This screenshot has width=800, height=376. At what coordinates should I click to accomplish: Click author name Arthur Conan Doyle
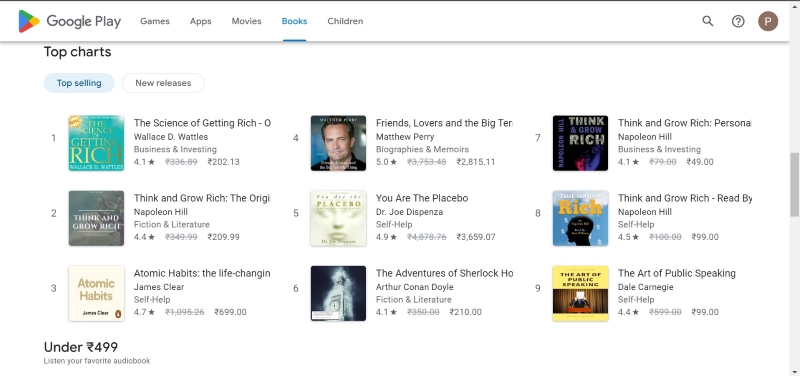coord(414,287)
